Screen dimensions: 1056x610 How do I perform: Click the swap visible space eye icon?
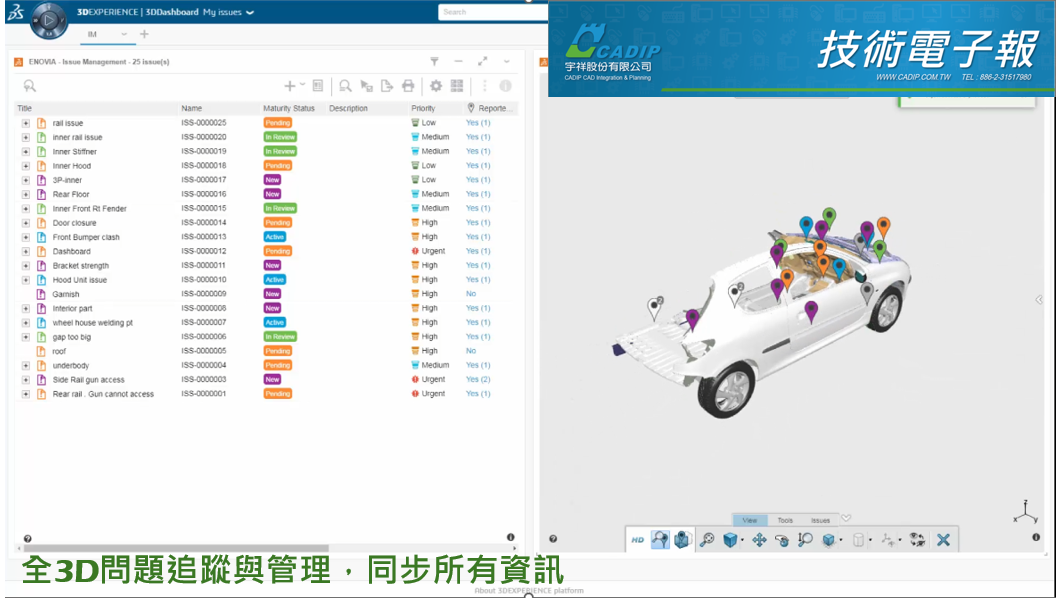(917, 539)
